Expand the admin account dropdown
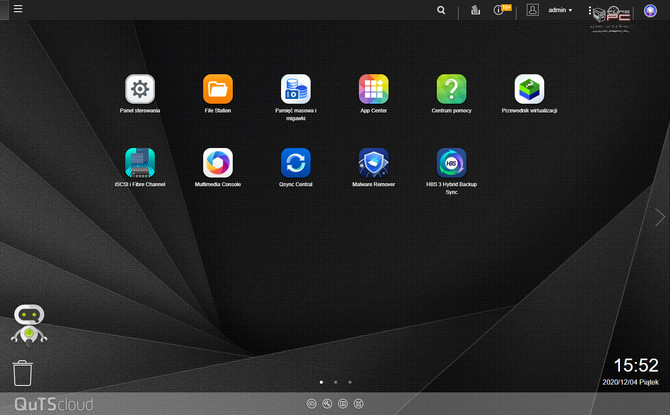 pyautogui.click(x=560, y=10)
